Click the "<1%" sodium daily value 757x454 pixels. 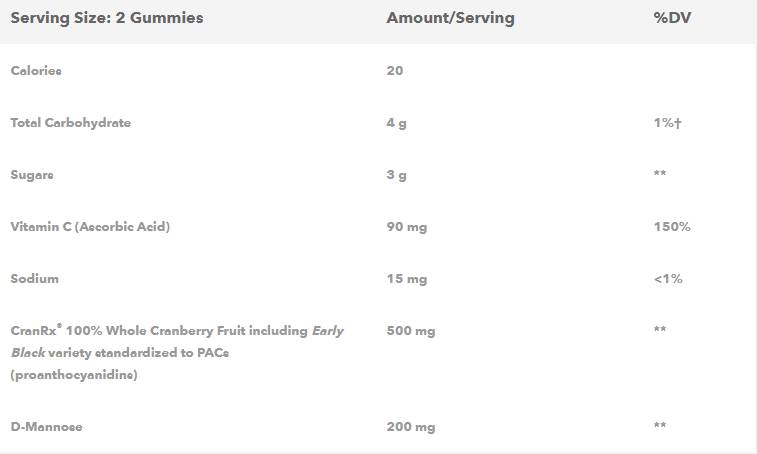[x=667, y=279]
